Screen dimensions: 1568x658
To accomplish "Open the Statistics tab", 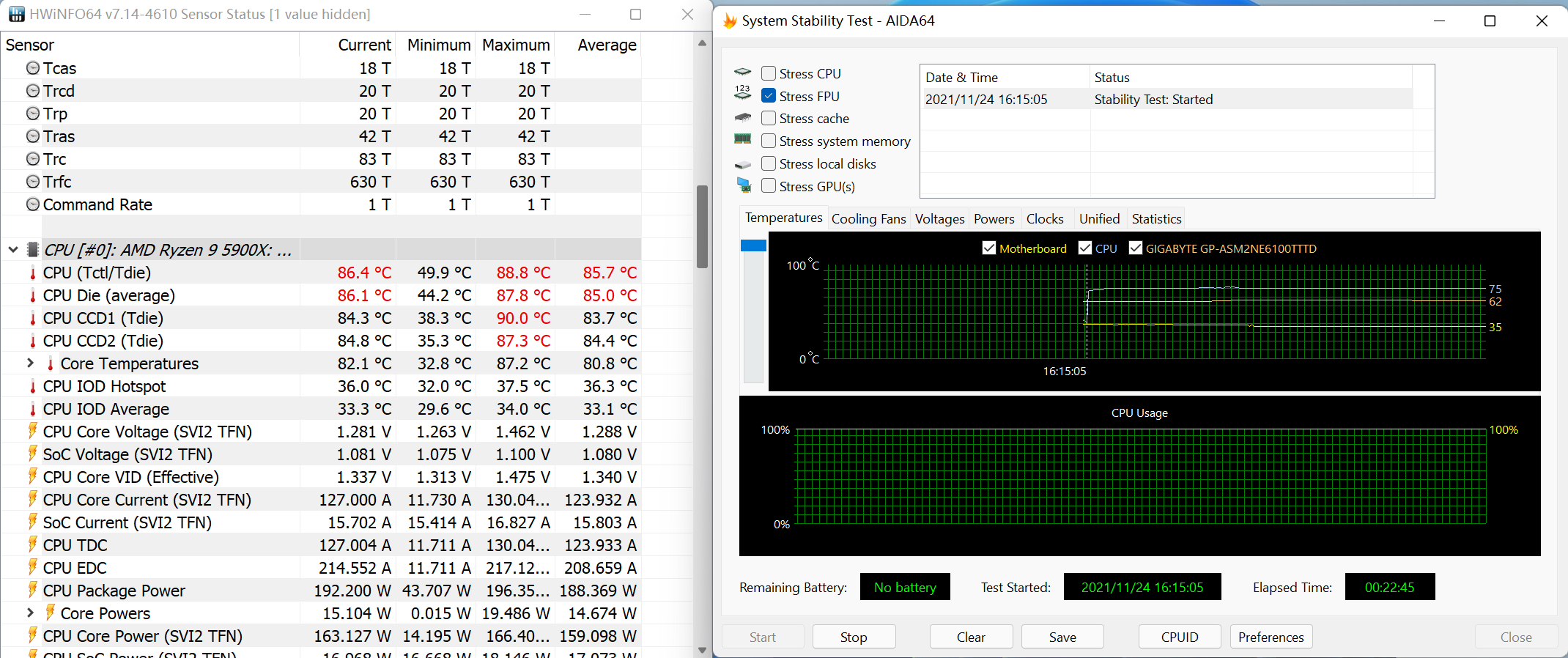I will tap(1155, 218).
